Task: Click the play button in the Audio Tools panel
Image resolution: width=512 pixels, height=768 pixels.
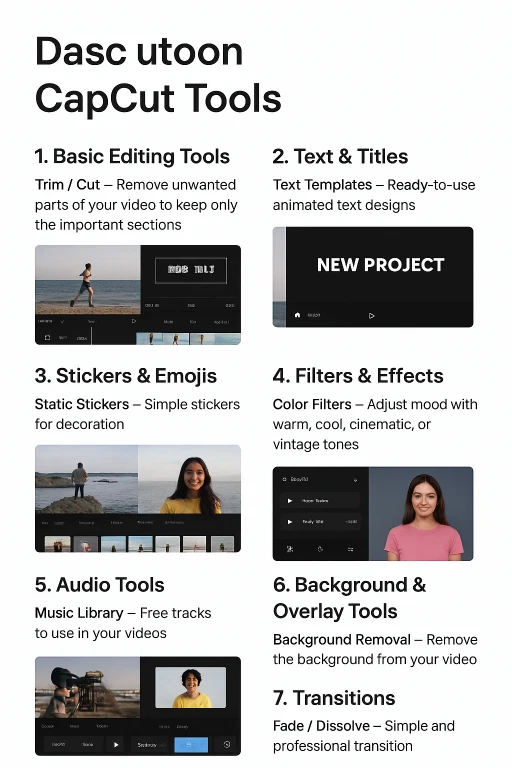Action: 116,744
